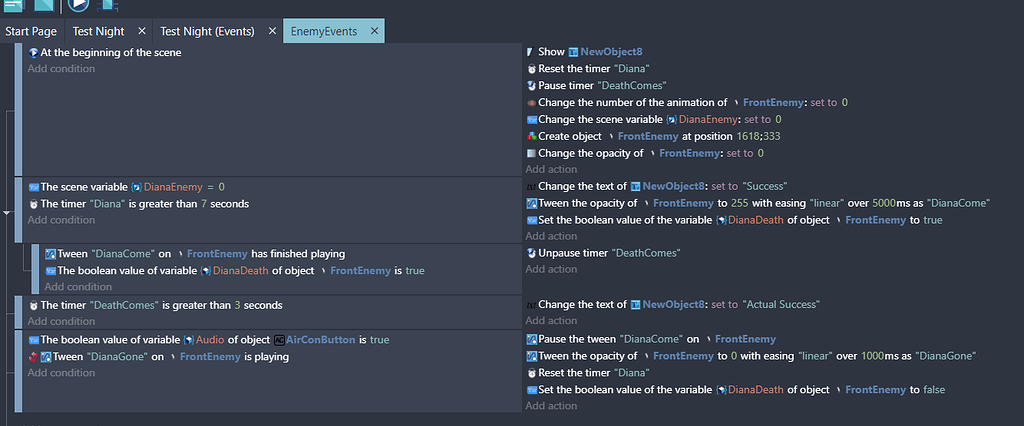Click the Create object action icon
1024x426 pixels.
(x=531, y=136)
